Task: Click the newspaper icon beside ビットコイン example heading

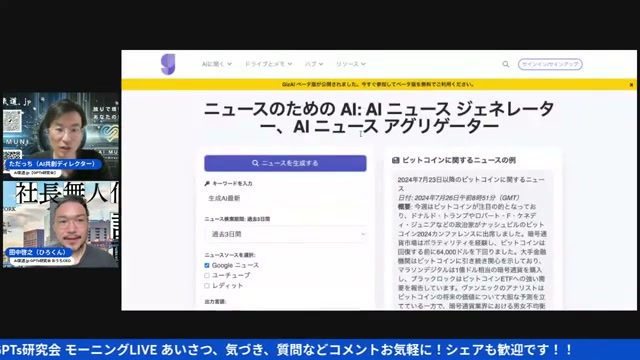Action: 396,160
